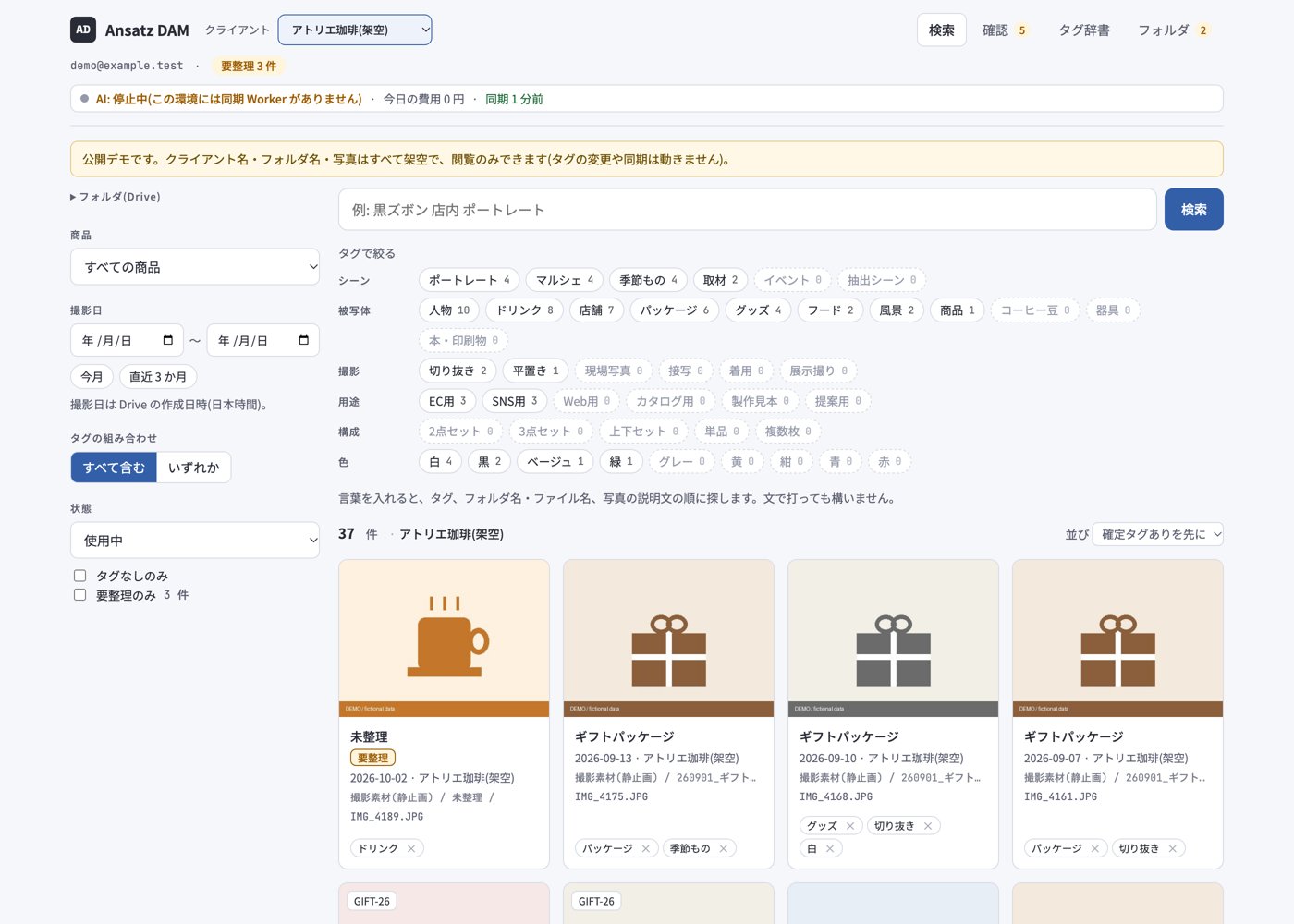This screenshot has height=924, width=1294.
Task: Open the coffee cup thumbnail of IMG_4189.JPG
Action: pos(444,638)
